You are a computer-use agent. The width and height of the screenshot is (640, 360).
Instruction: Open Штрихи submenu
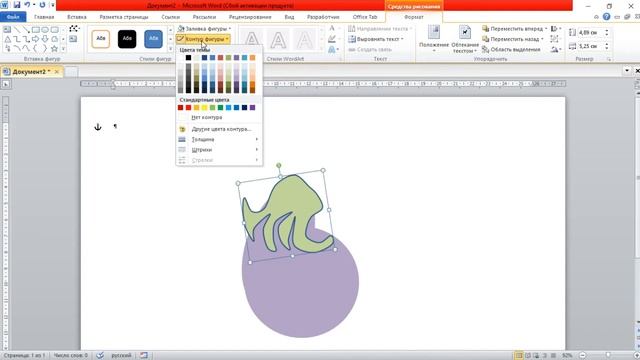[219, 150]
